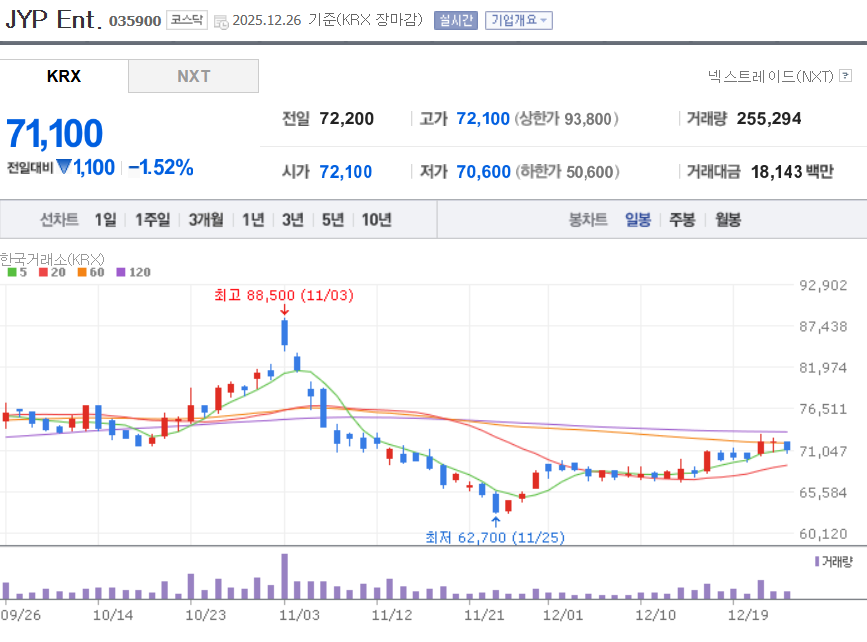Click the 상한가 93,800 text
The width and height of the screenshot is (867, 642).
coord(566,118)
